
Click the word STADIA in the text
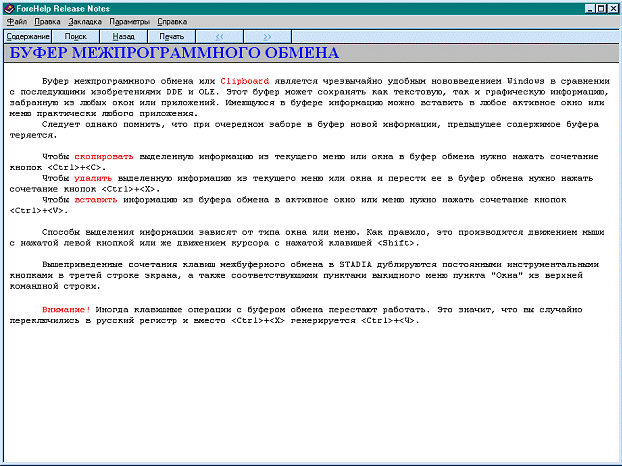pyautogui.click(x=355, y=265)
